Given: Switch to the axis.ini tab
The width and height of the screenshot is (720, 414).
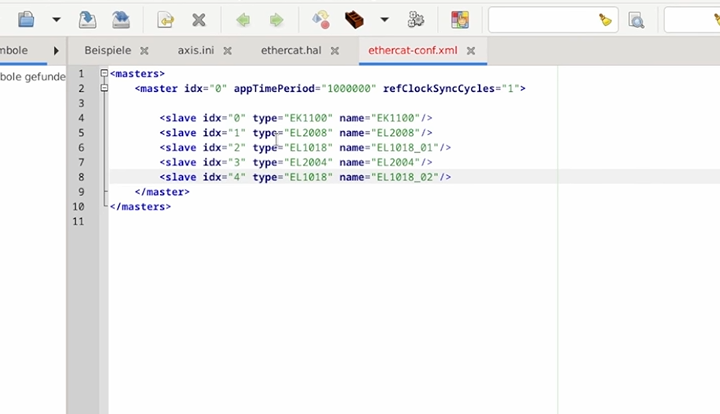Looking at the screenshot, I should coord(195,50).
